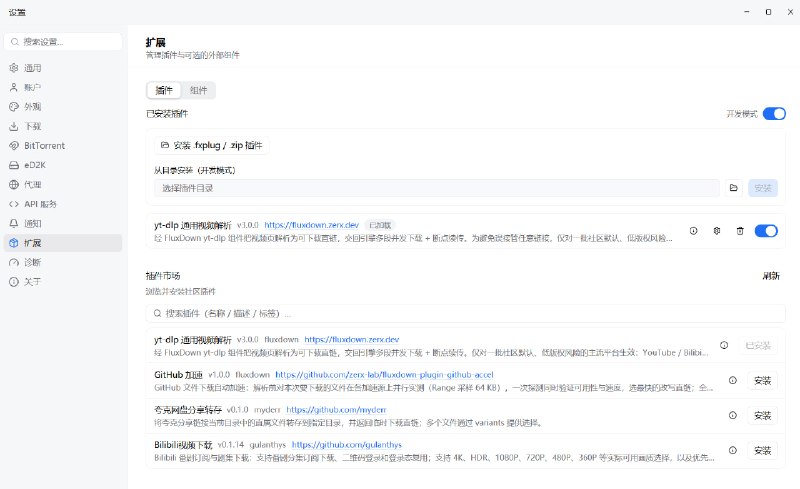Toggle the 开发模式 developer mode switch
Viewport: 800px width, 489px height.
(x=774, y=113)
